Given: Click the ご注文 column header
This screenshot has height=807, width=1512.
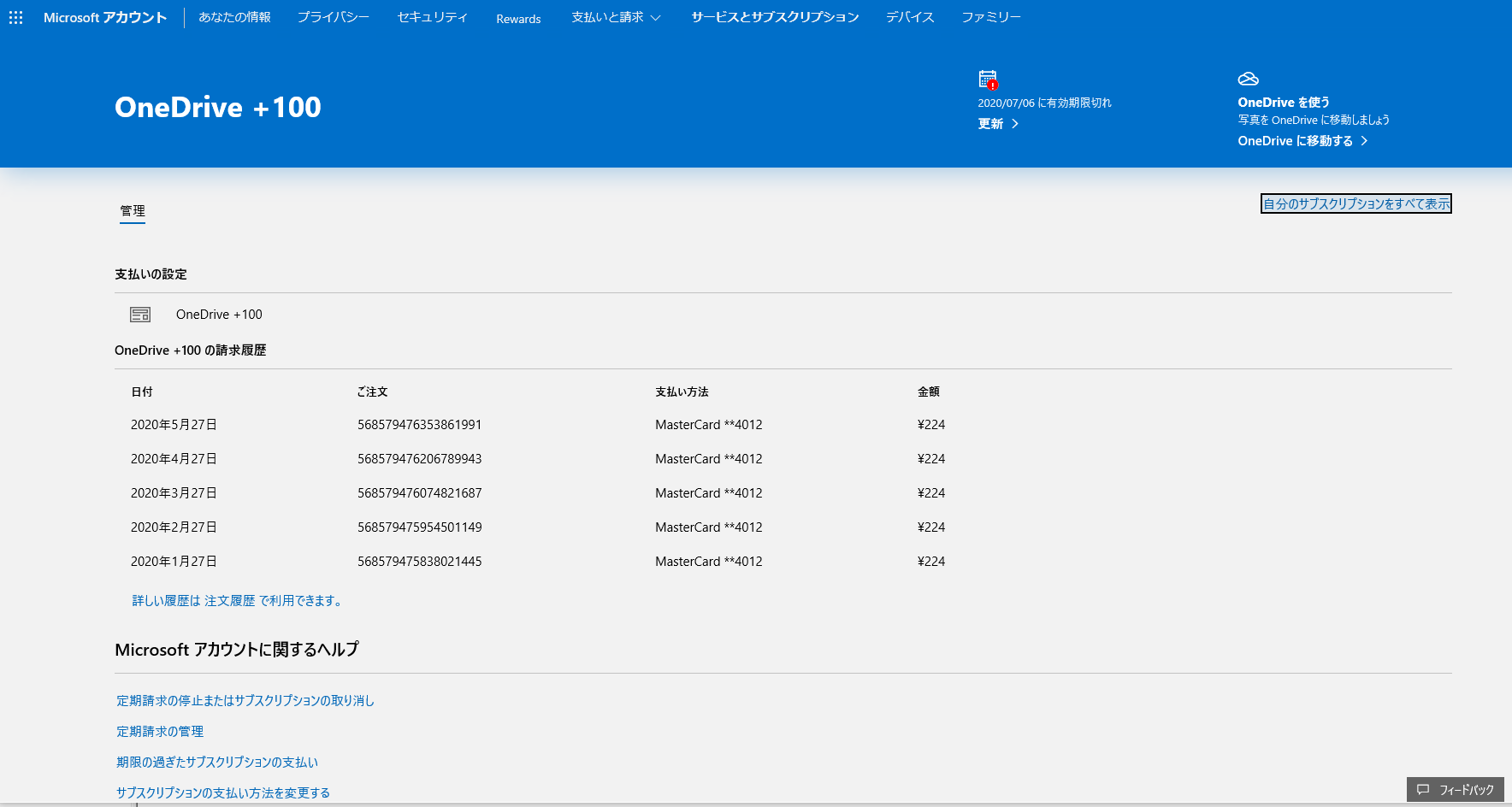Looking at the screenshot, I should [x=372, y=392].
